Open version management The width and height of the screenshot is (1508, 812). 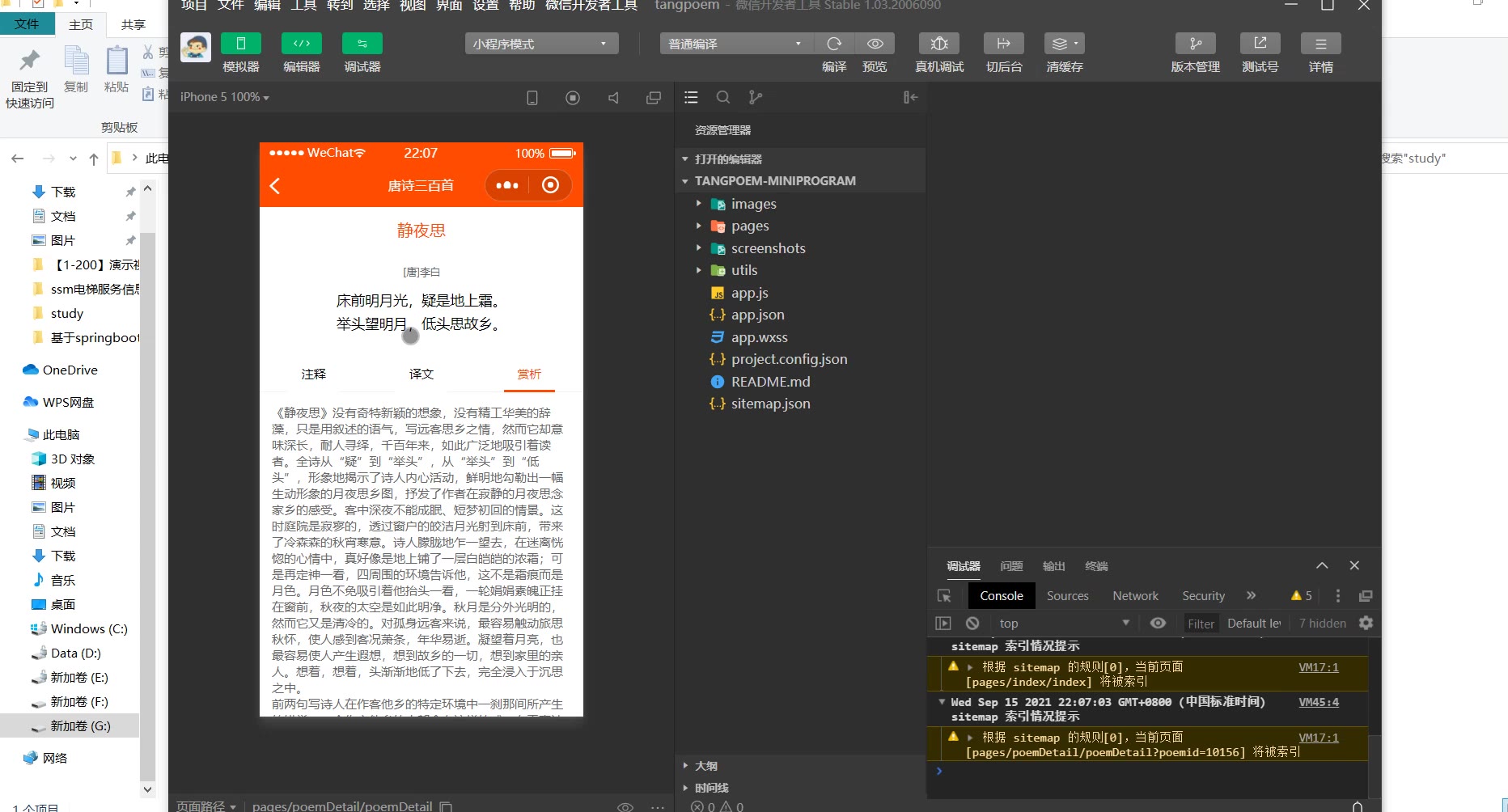(1195, 44)
